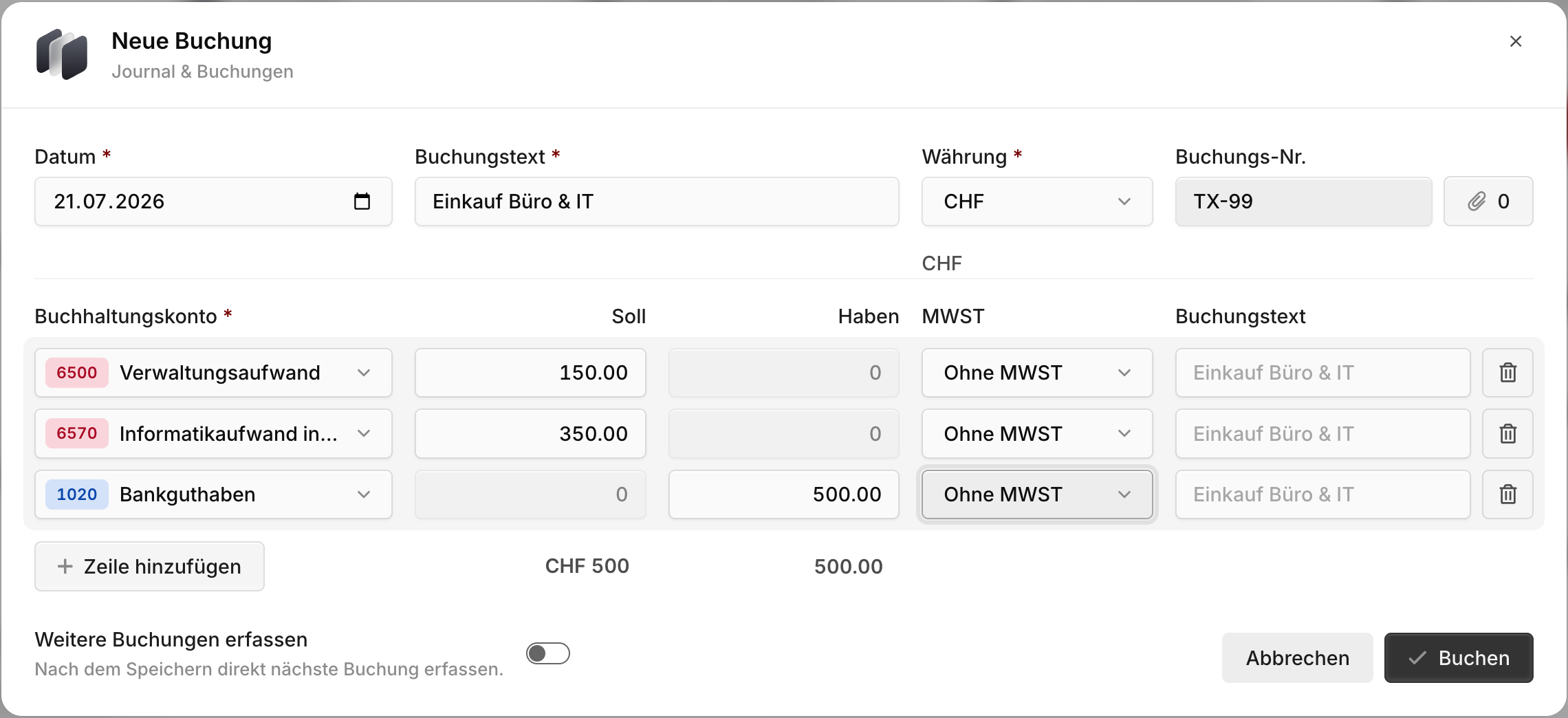Click the 500.00 Haben total
Viewport: 1568px width, 718px height.
[848, 567]
